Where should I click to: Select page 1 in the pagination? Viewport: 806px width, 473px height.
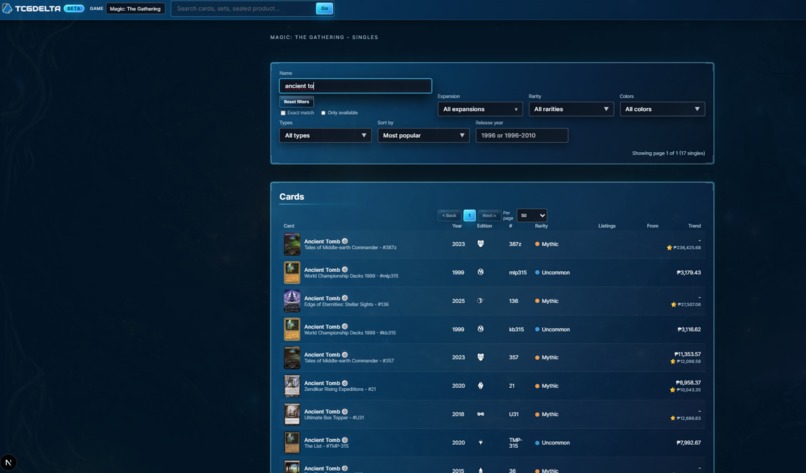point(469,215)
